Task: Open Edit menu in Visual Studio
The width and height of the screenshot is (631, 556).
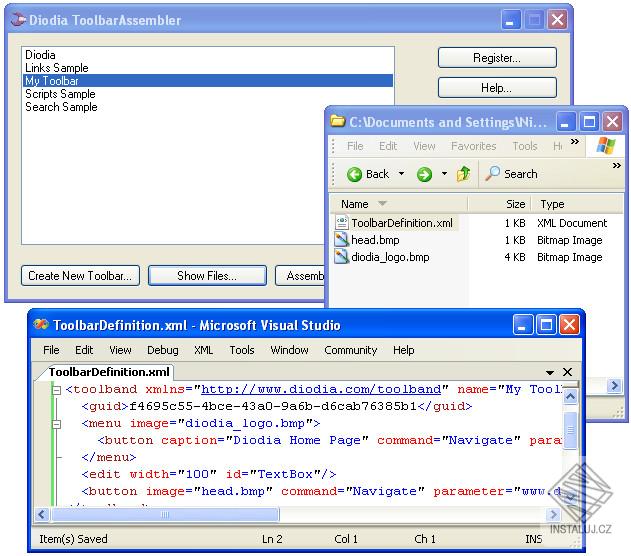Action: pos(84,350)
